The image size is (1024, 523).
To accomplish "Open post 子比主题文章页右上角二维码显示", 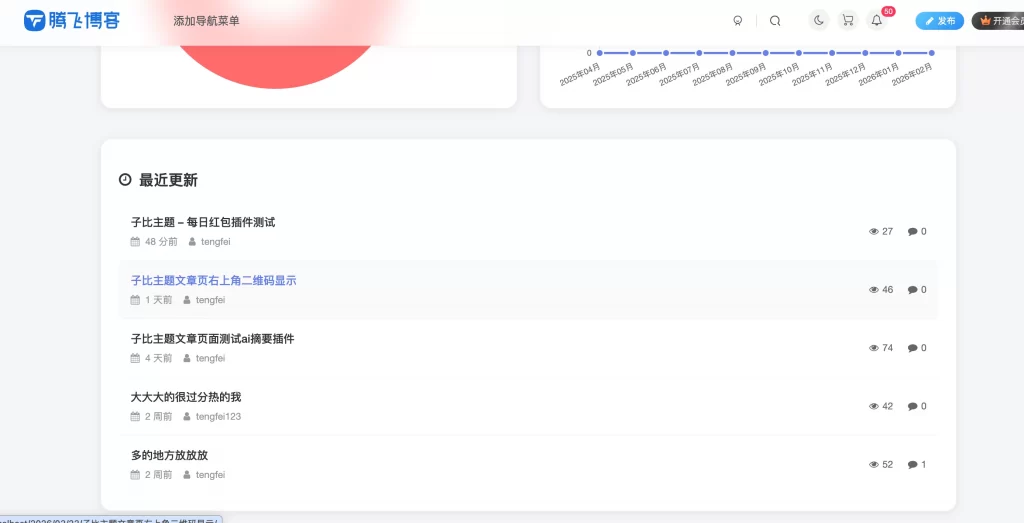I will (214, 280).
